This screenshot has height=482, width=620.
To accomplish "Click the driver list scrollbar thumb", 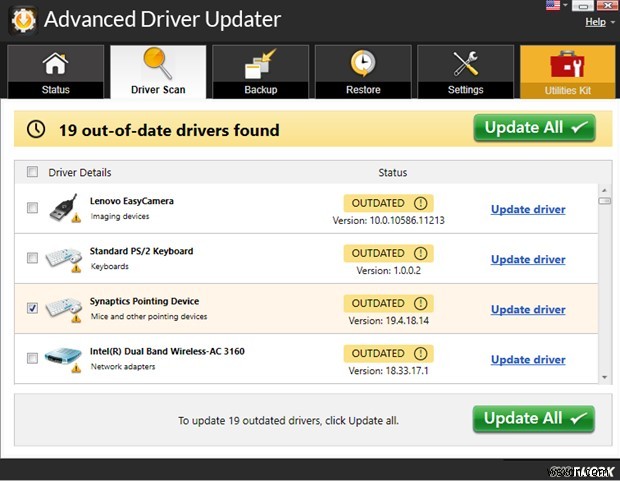I will coord(604,201).
